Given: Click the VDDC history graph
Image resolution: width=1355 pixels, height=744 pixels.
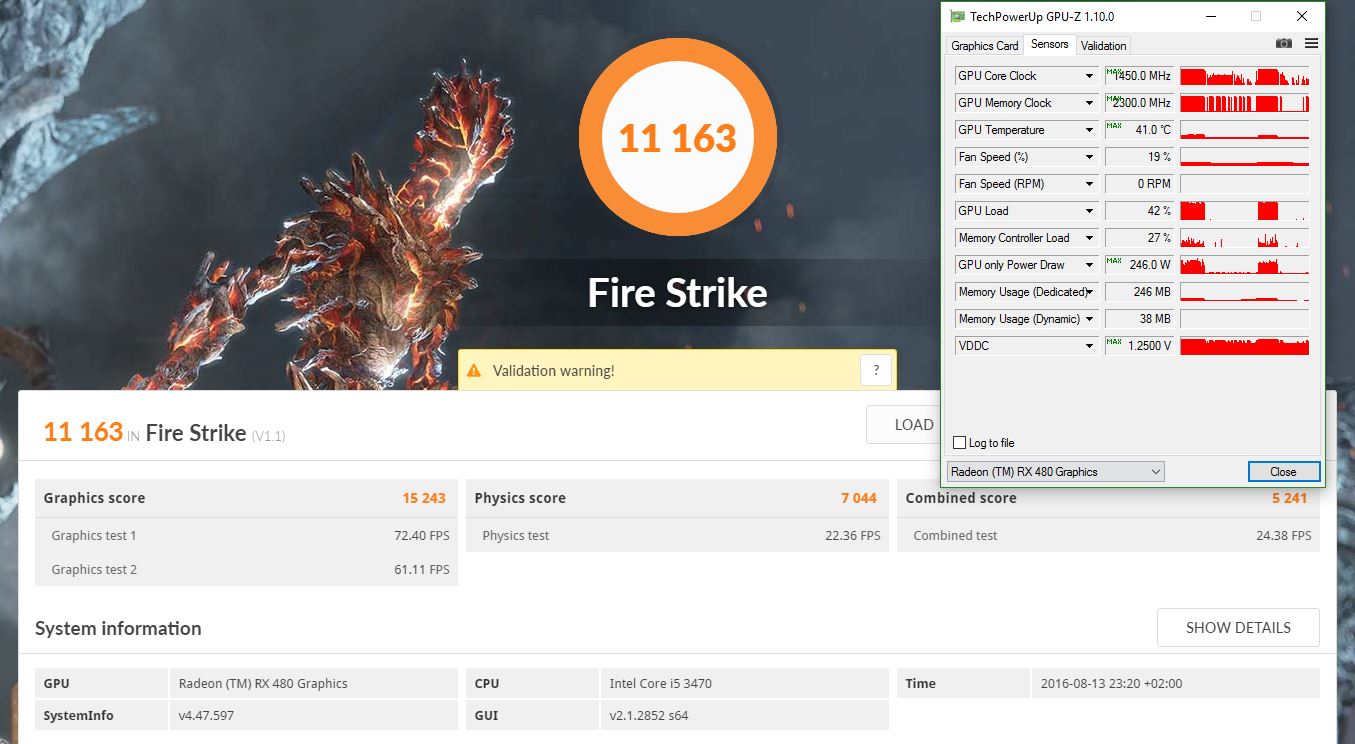Looking at the screenshot, I should tap(1245, 346).
